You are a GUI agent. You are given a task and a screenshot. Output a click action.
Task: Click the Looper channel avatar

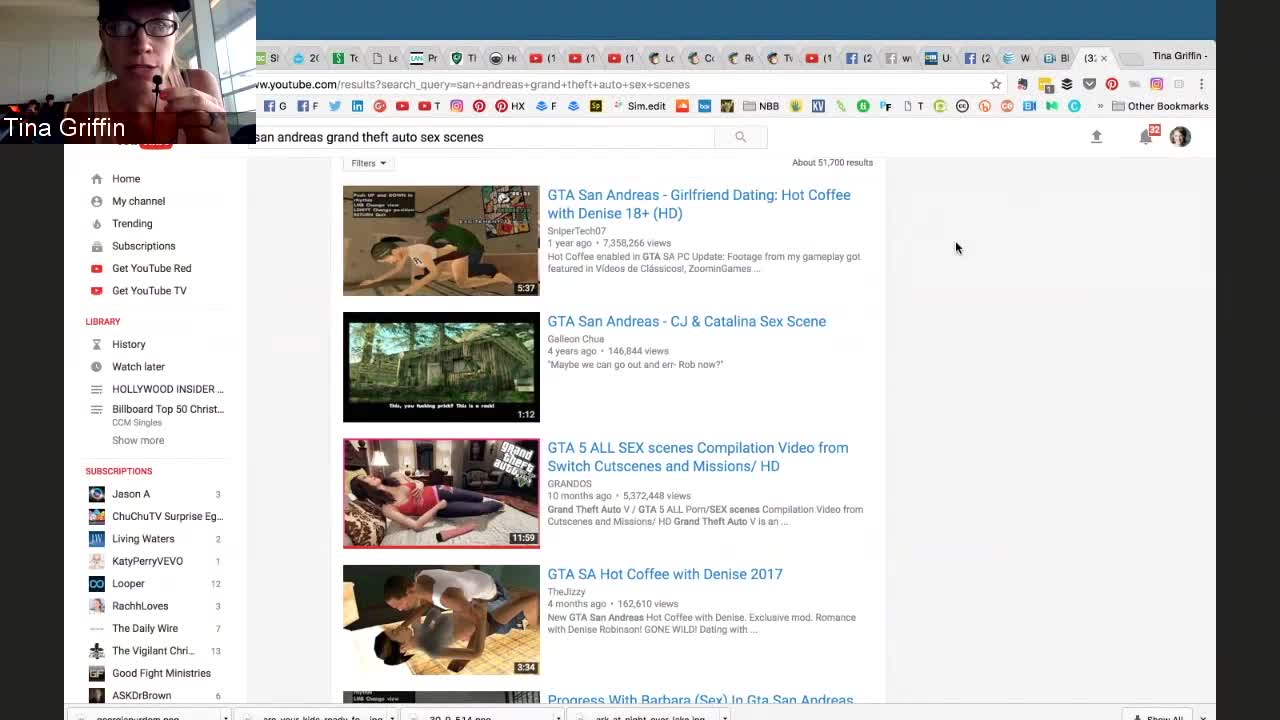[96, 584]
